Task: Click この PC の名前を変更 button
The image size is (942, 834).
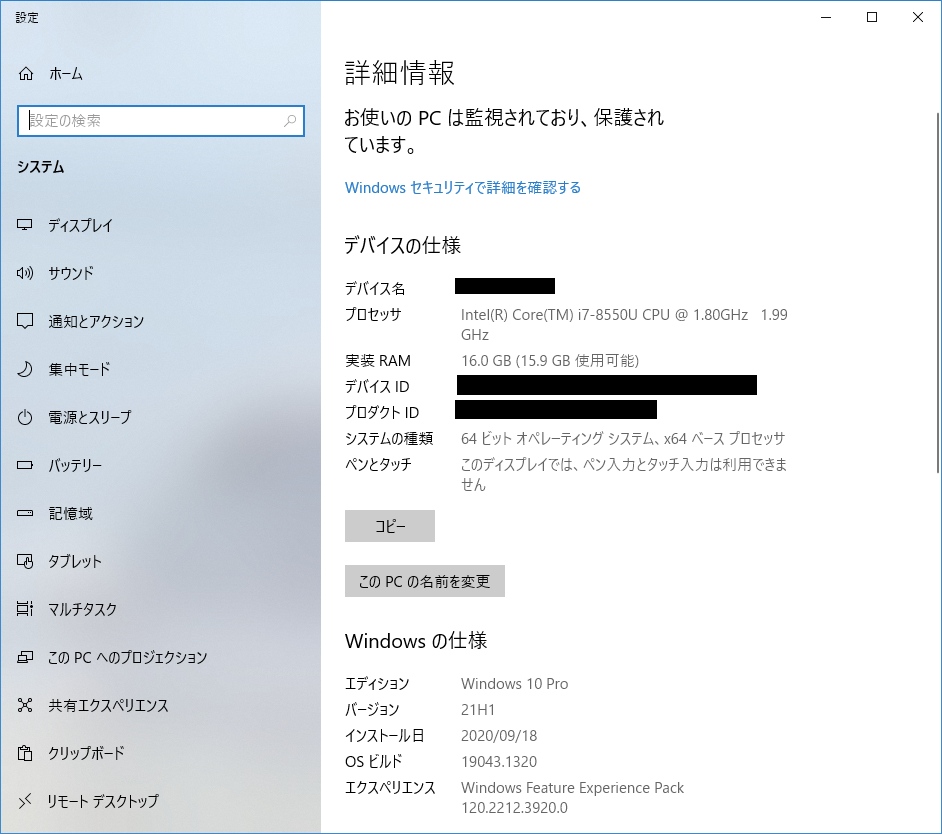Action: click(424, 581)
